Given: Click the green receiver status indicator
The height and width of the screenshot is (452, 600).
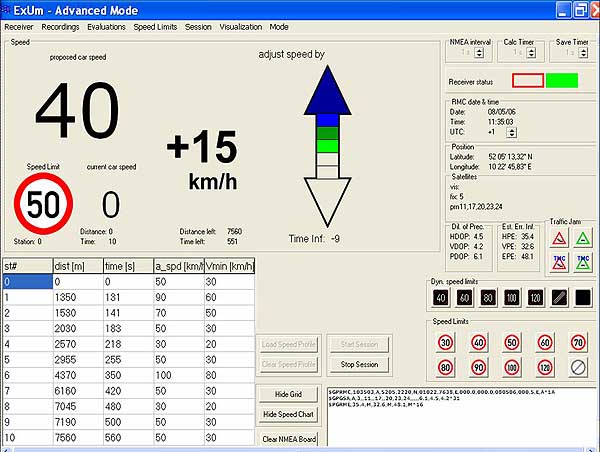Looking at the screenshot, I should click(563, 79).
